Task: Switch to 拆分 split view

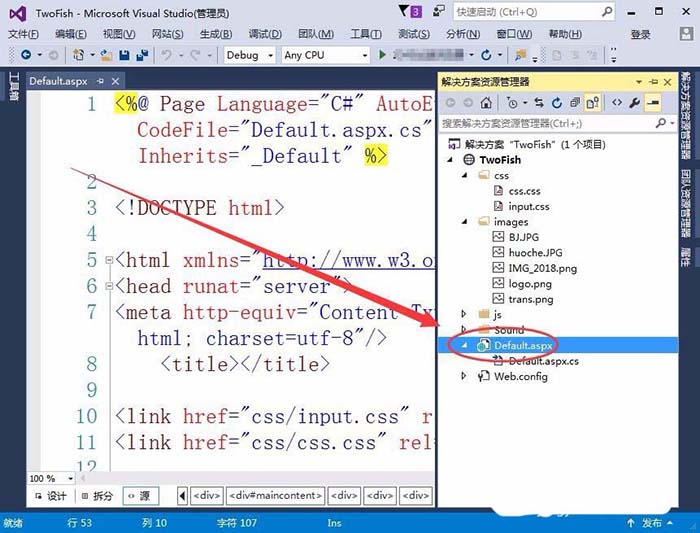Action: 97,496
